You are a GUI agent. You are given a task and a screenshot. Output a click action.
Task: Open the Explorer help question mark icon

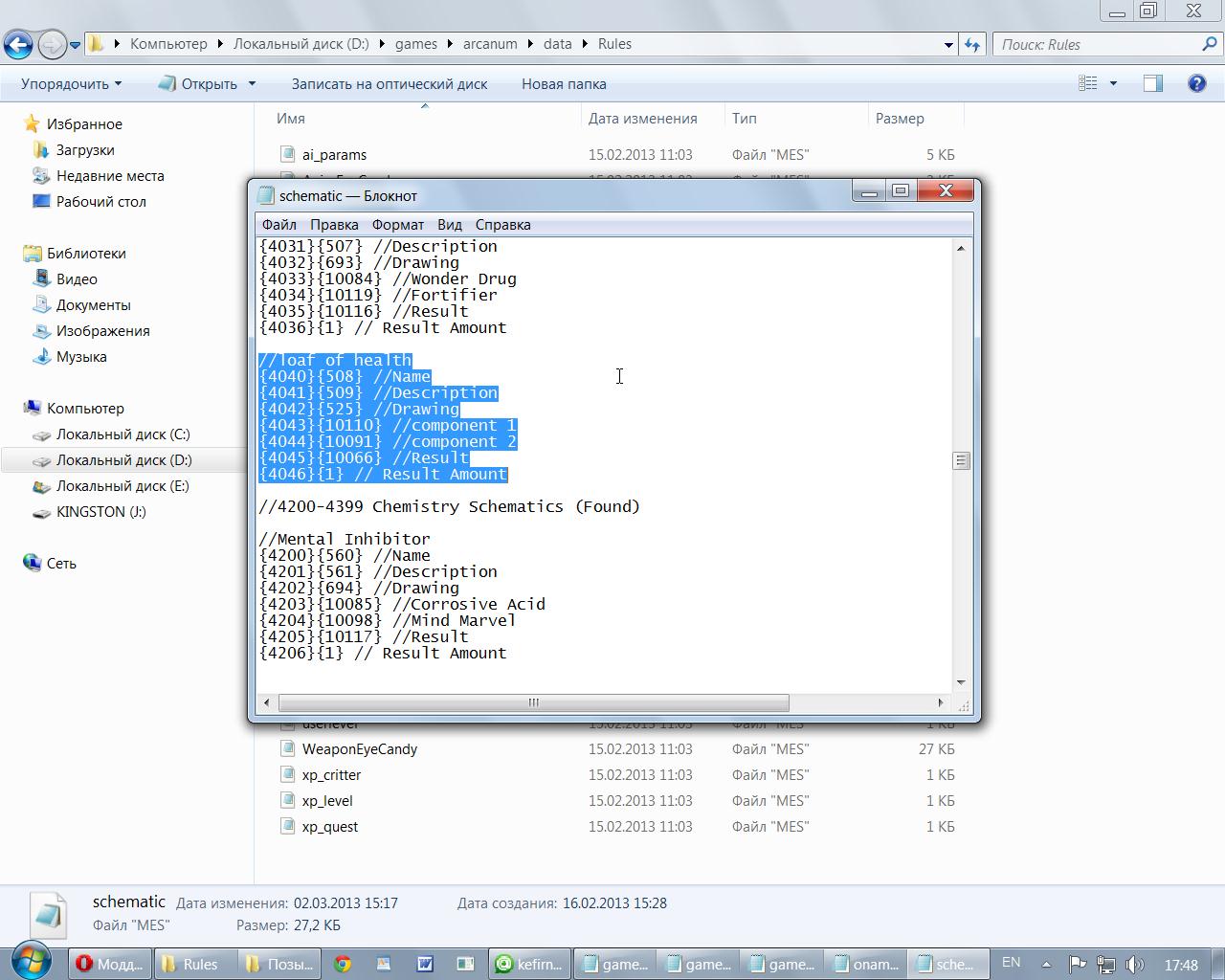click(x=1196, y=84)
